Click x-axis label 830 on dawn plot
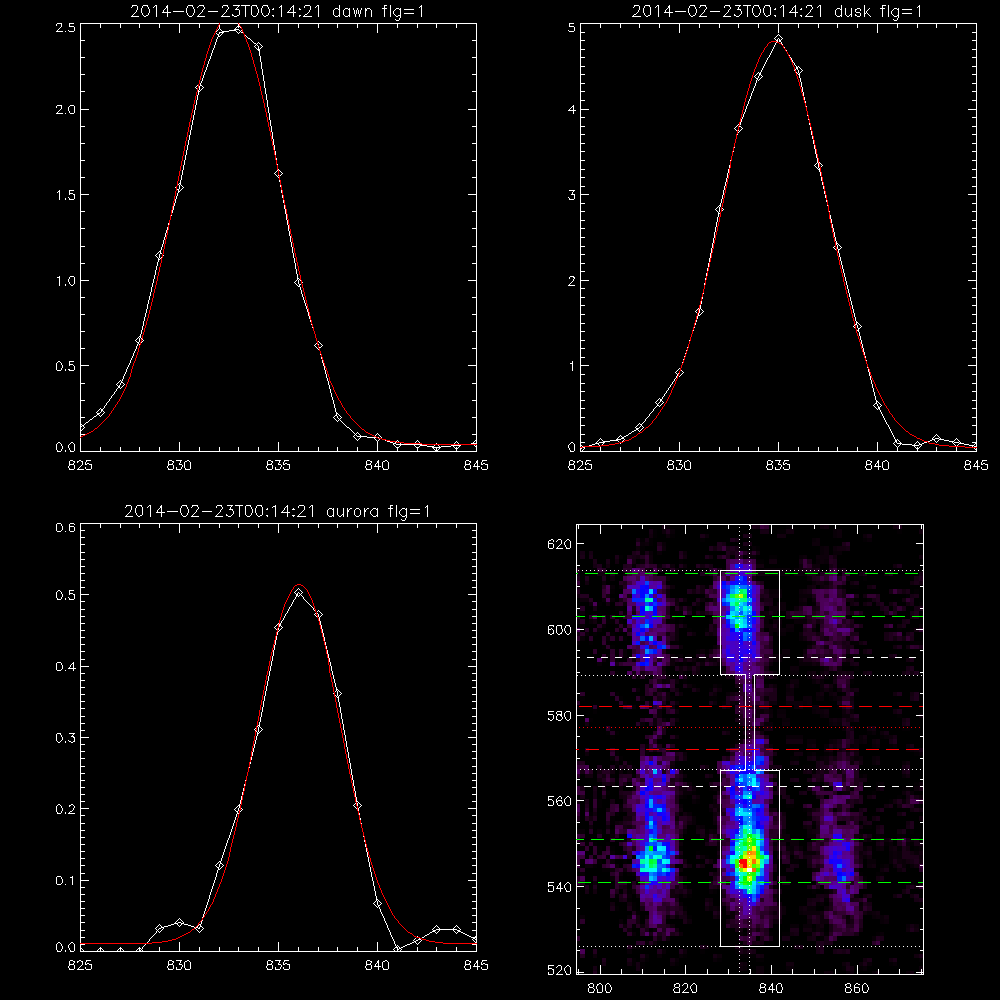 point(179,466)
